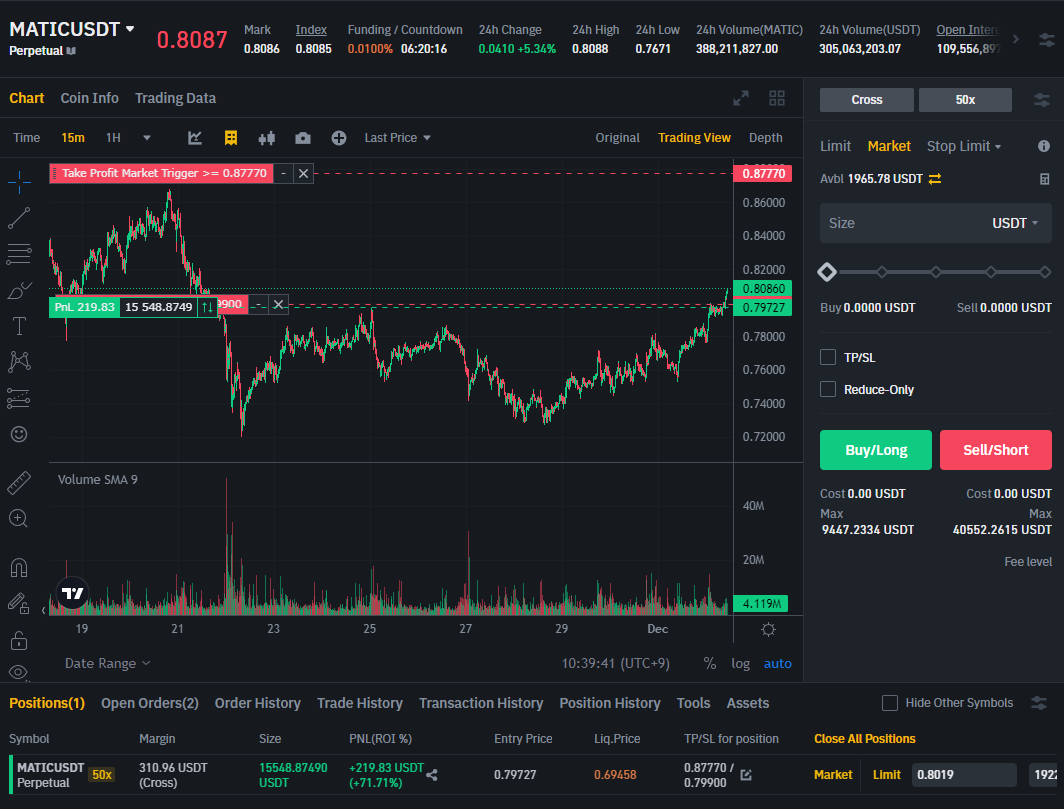
Task: Open the multi-chart grid layout
Action: click(x=777, y=98)
